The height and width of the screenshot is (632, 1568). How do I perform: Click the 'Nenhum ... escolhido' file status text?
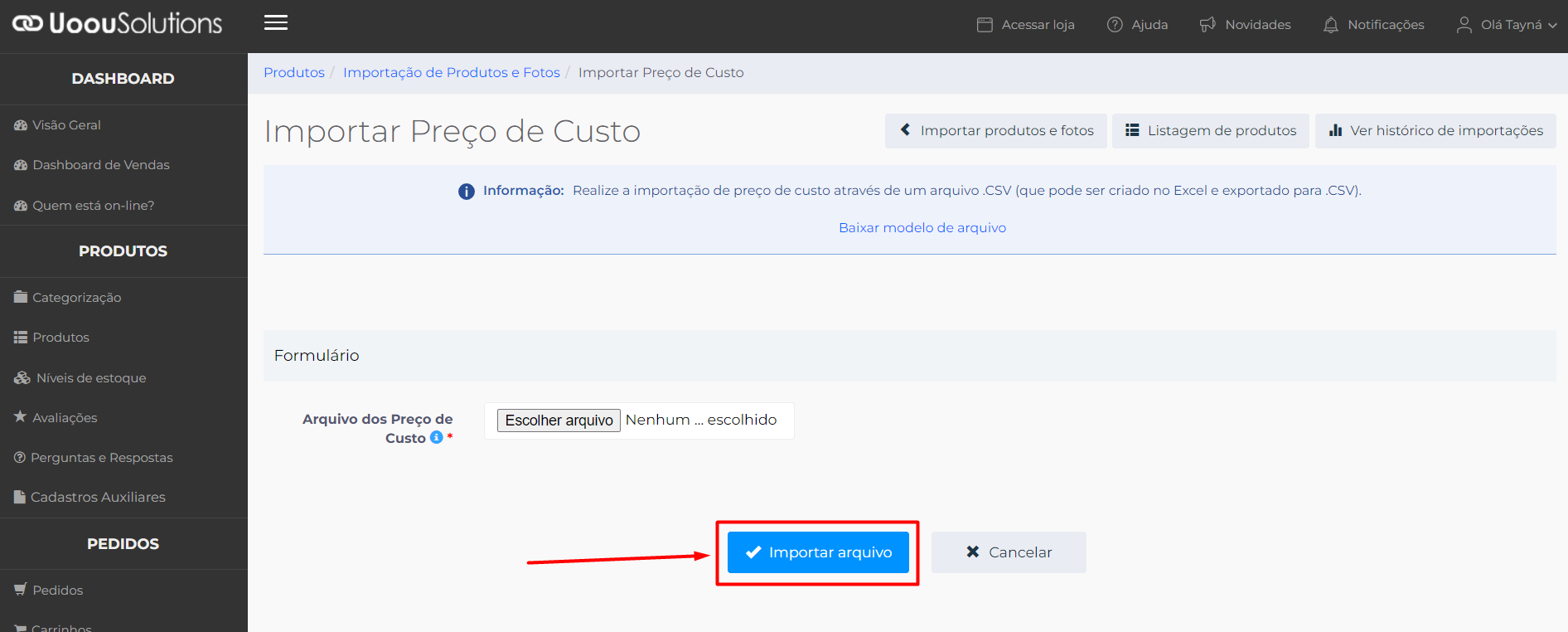click(701, 420)
